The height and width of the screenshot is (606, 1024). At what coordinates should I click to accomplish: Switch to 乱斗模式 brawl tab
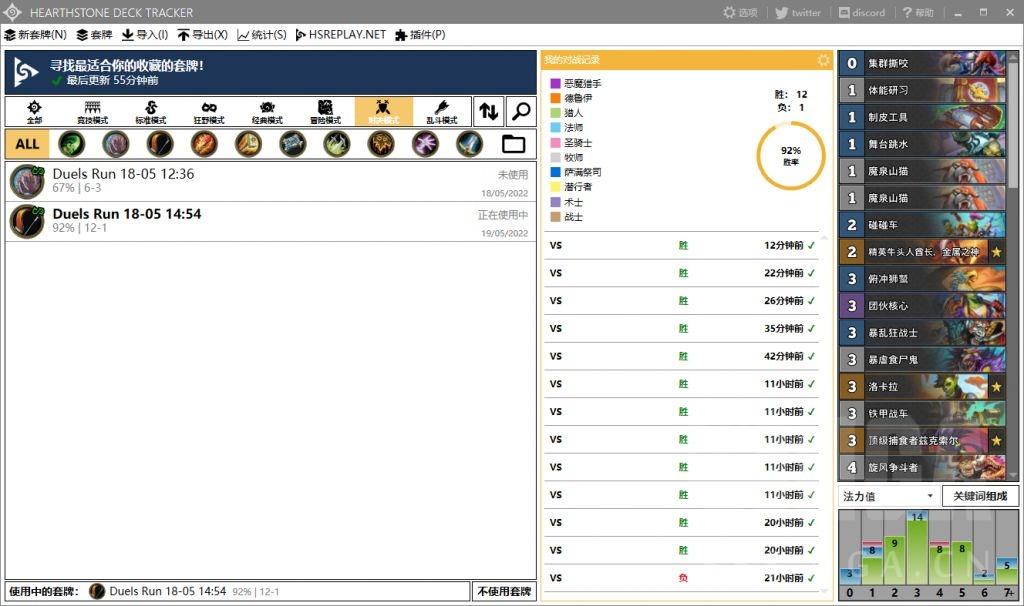point(441,112)
